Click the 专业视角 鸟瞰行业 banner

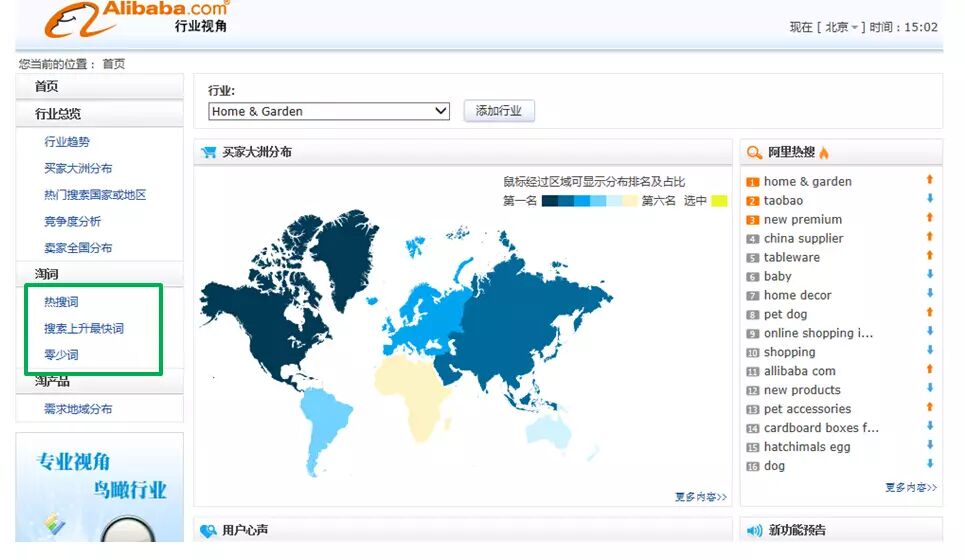pyautogui.click(x=100, y=487)
